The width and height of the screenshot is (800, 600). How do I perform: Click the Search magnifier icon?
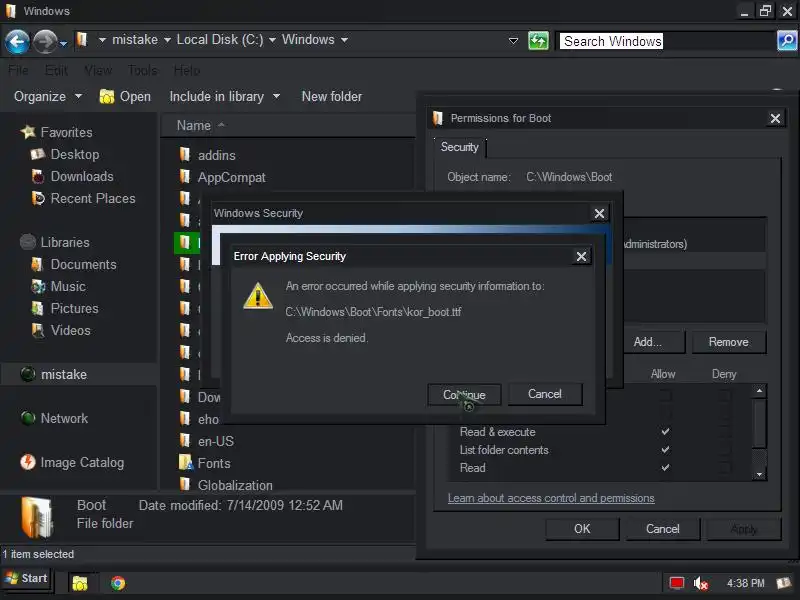[x=787, y=40]
